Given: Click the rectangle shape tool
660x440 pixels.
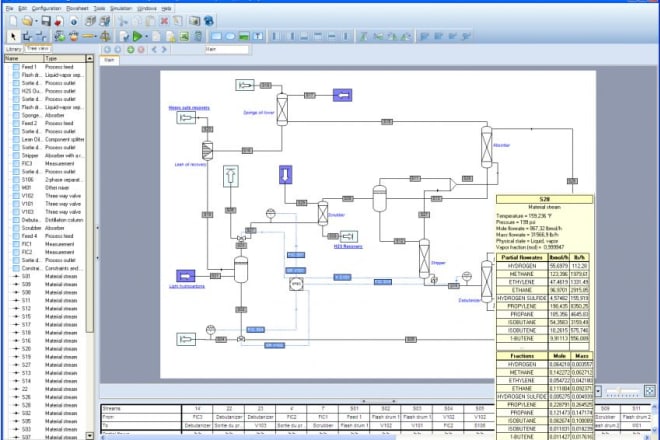Looking at the screenshot, I should (216, 37).
